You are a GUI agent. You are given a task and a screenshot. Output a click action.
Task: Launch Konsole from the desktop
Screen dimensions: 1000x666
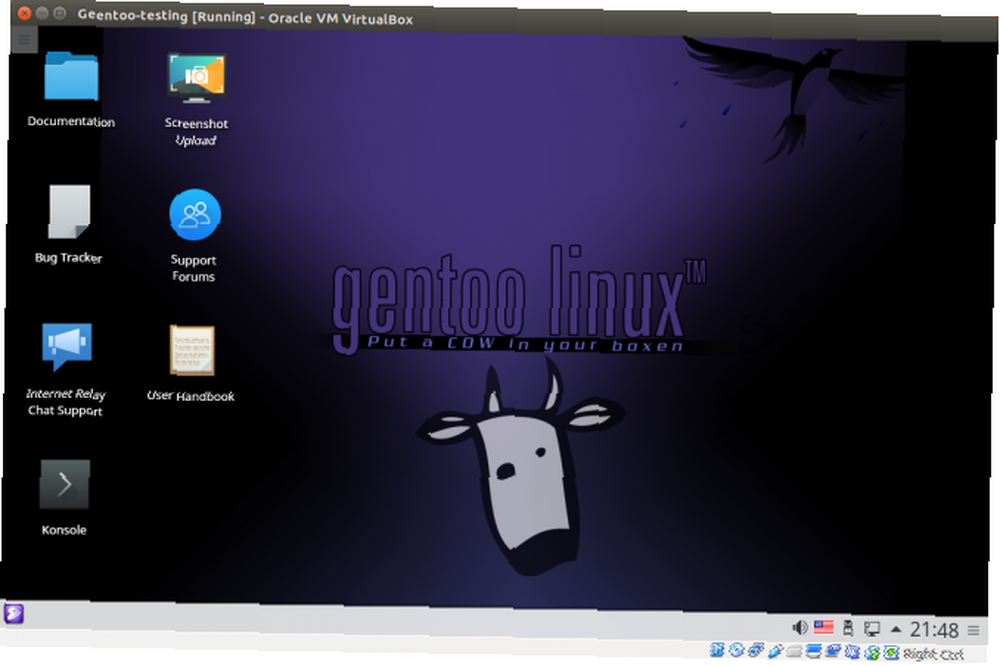64,484
